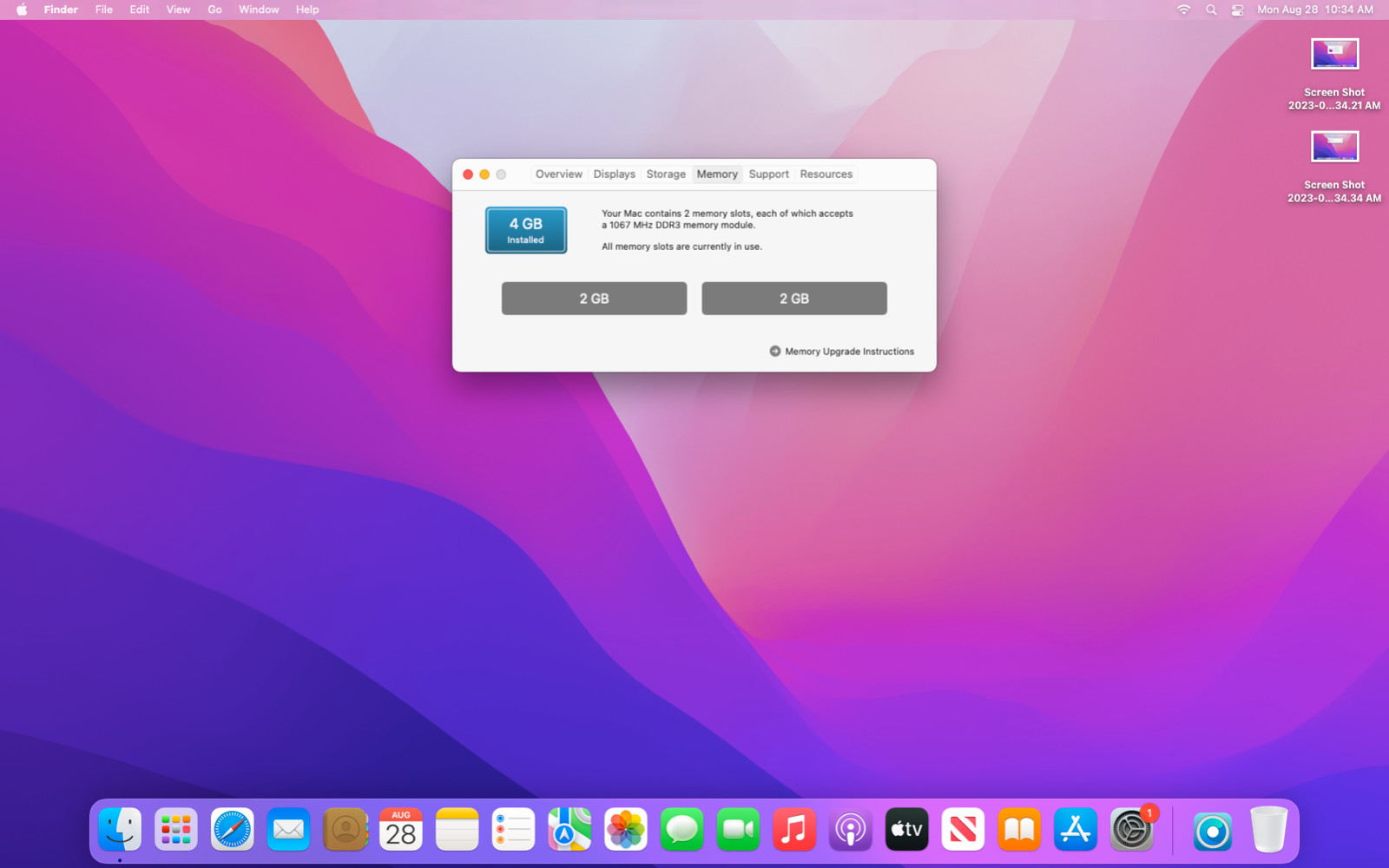Open the Go menu
The width and height of the screenshot is (1389, 868).
[214, 10]
